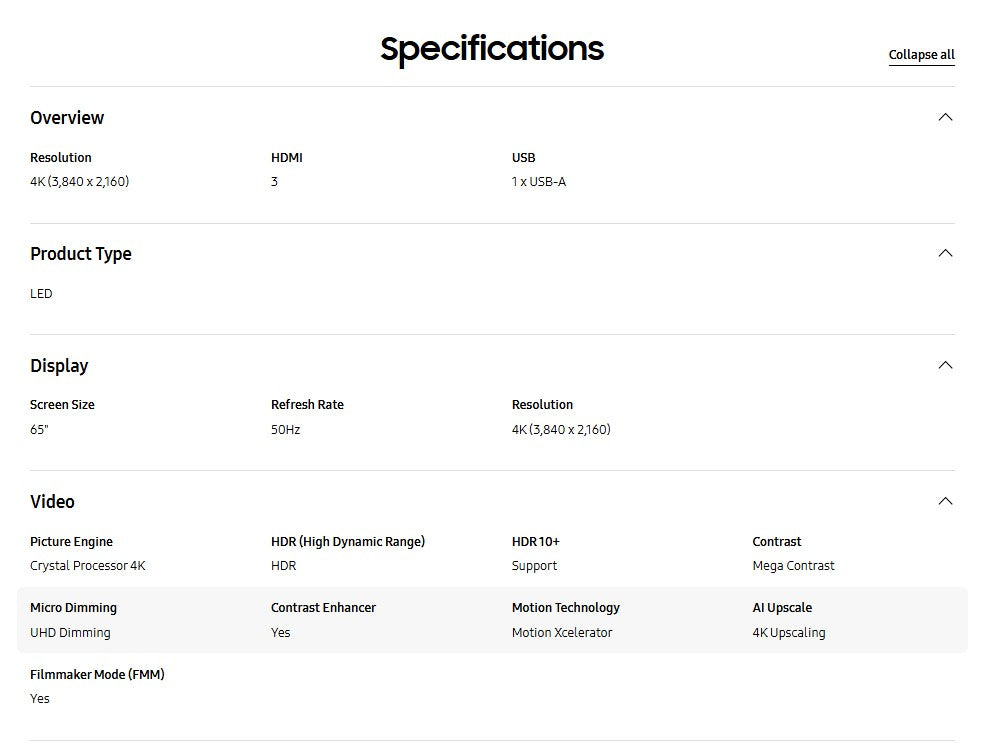This screenshot has width=984, height=749.
Task: Click the Product Type heading
Action: (81, 254)
